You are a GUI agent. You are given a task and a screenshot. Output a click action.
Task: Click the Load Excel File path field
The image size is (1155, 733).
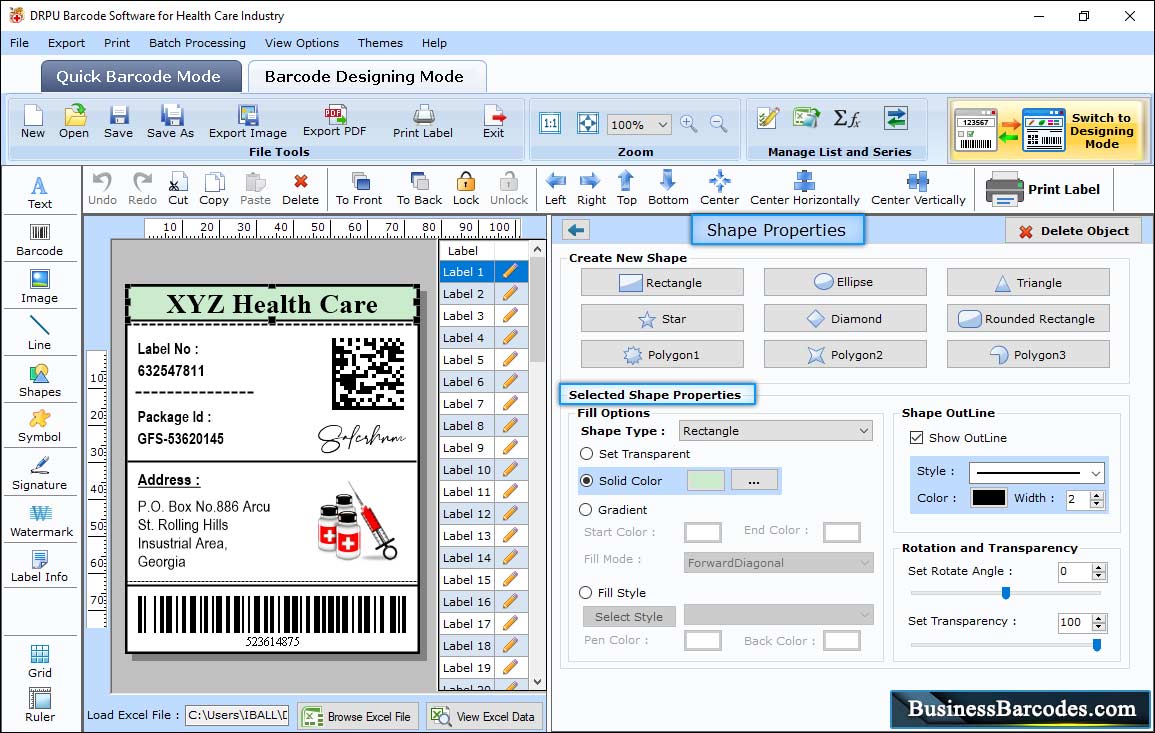237,715
